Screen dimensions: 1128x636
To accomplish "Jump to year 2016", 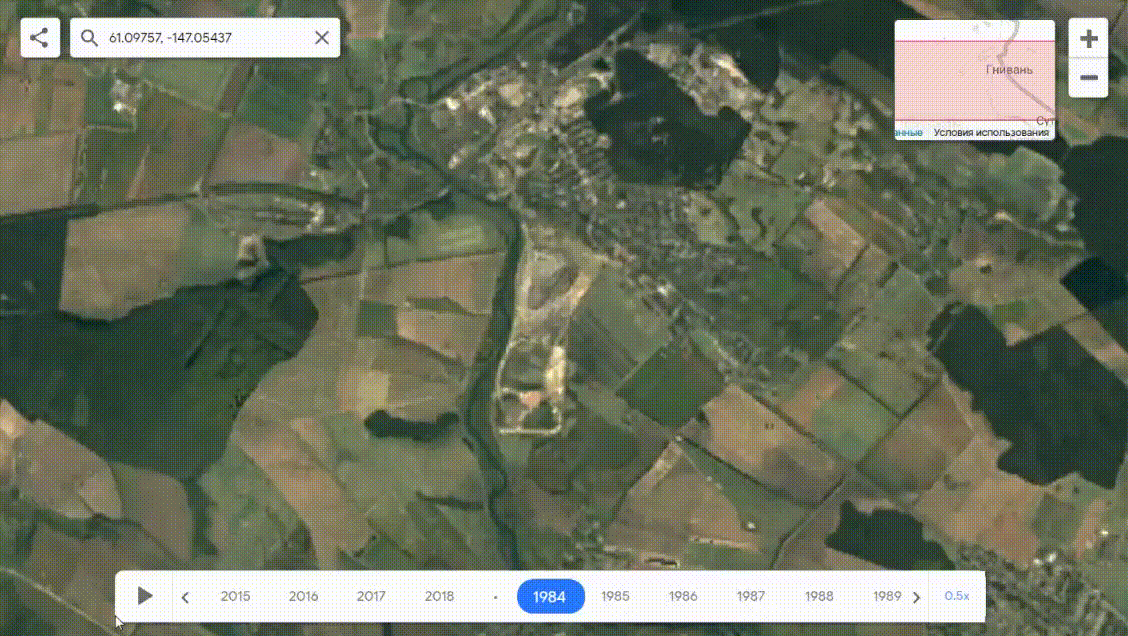I will pyautogui.click(x=303, y=596).
